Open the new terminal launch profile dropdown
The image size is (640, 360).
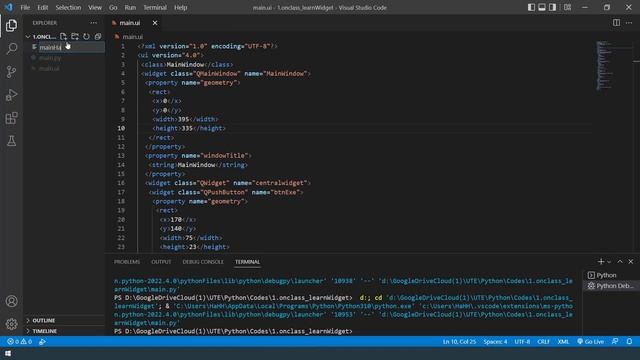(x=609, y=262)
